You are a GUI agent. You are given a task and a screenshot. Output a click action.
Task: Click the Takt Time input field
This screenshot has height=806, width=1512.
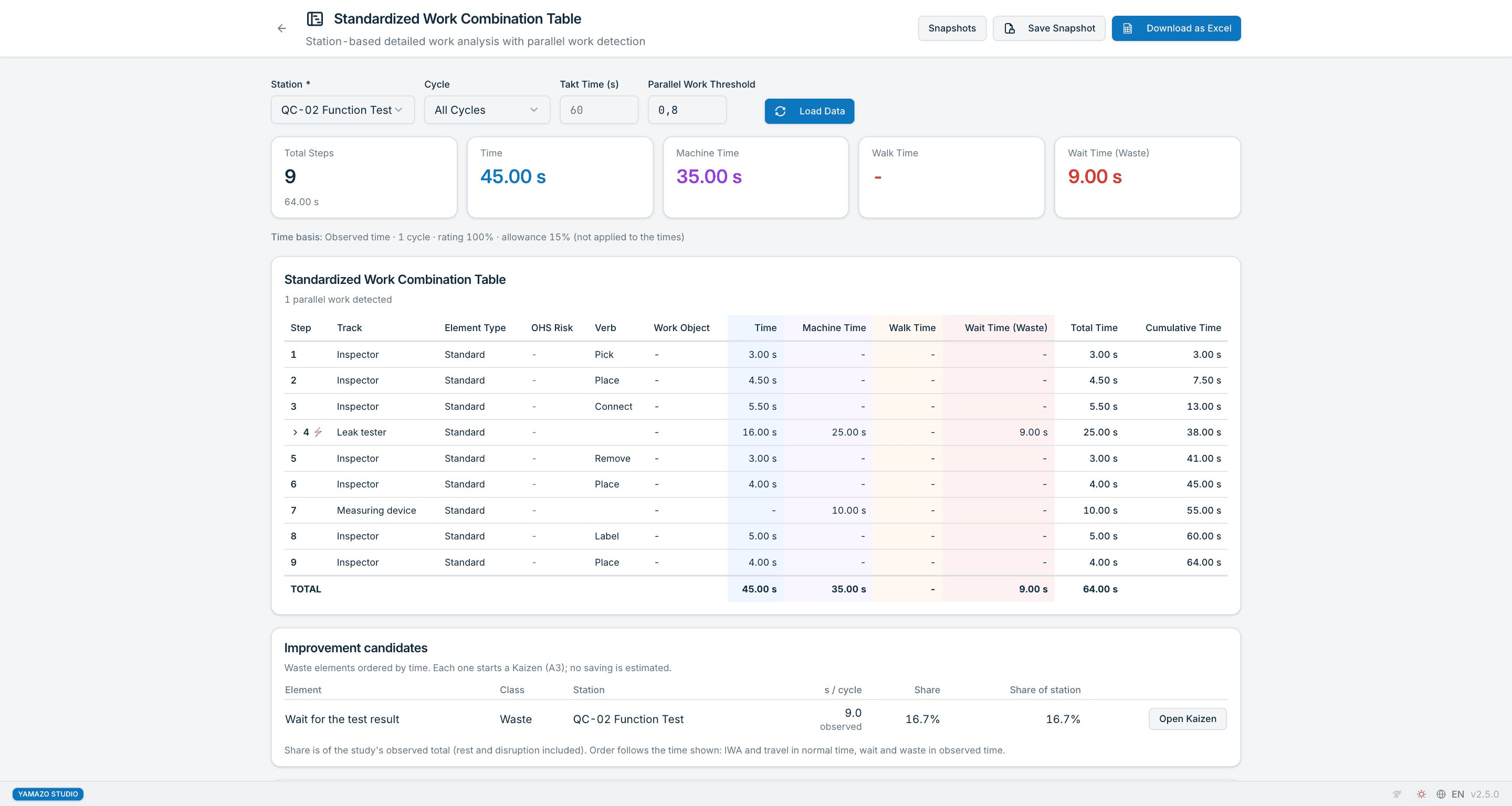point(598,110)
